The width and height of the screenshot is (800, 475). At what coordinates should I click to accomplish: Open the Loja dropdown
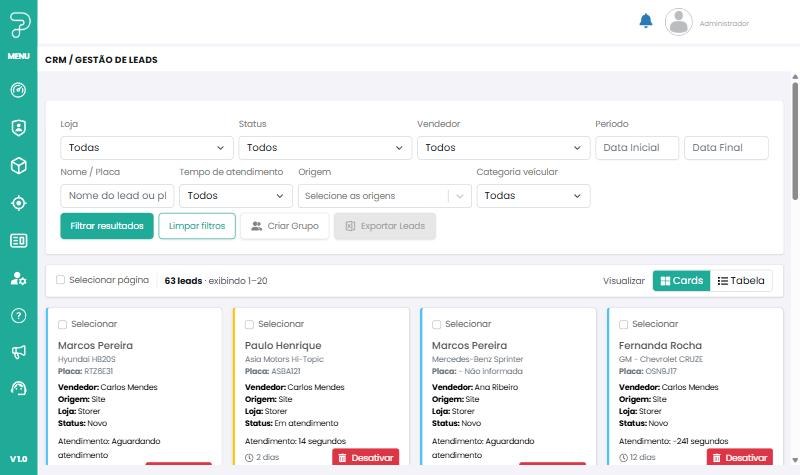tap(146, 147)
